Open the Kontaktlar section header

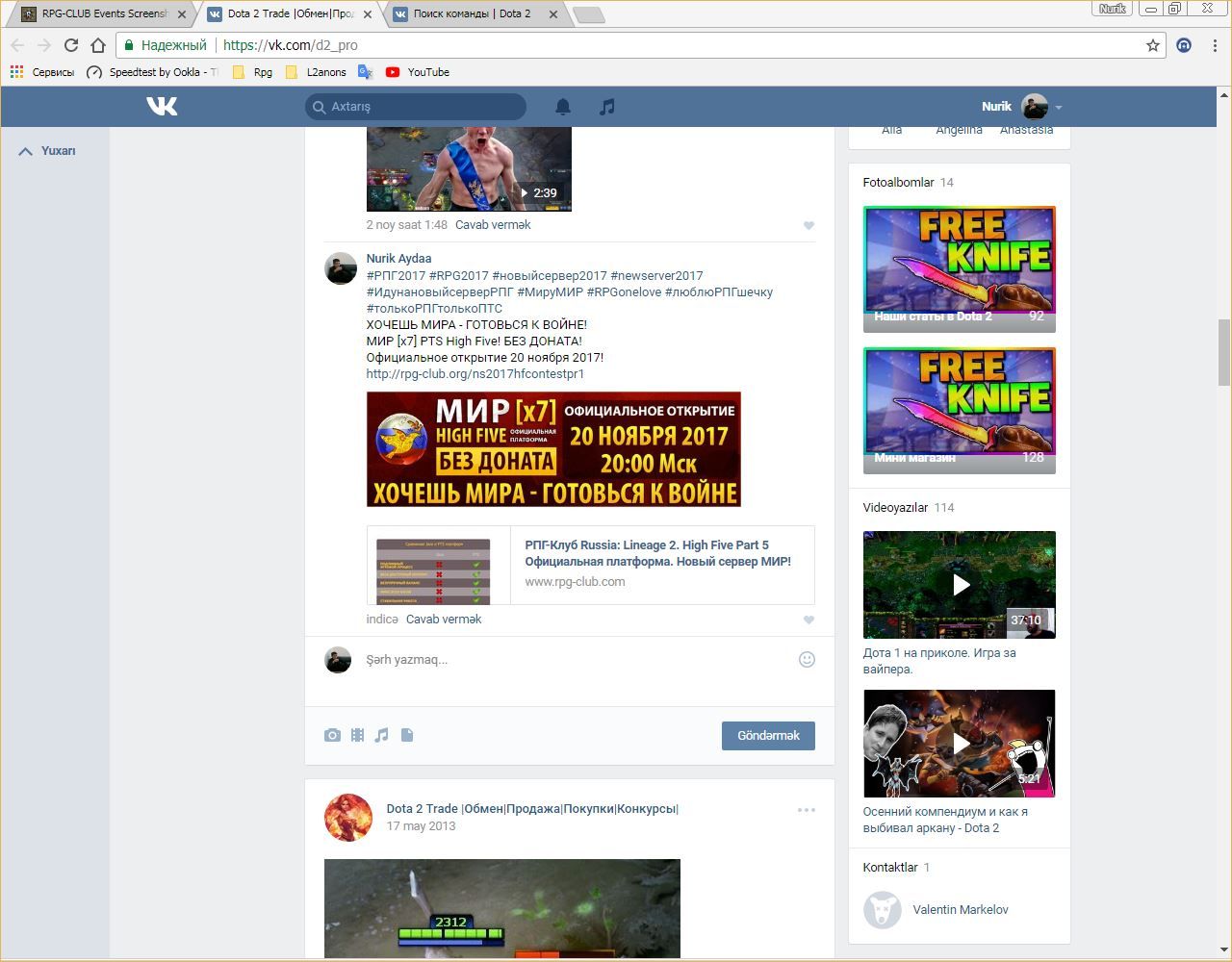pyautogui.click(x=890, y=868)
